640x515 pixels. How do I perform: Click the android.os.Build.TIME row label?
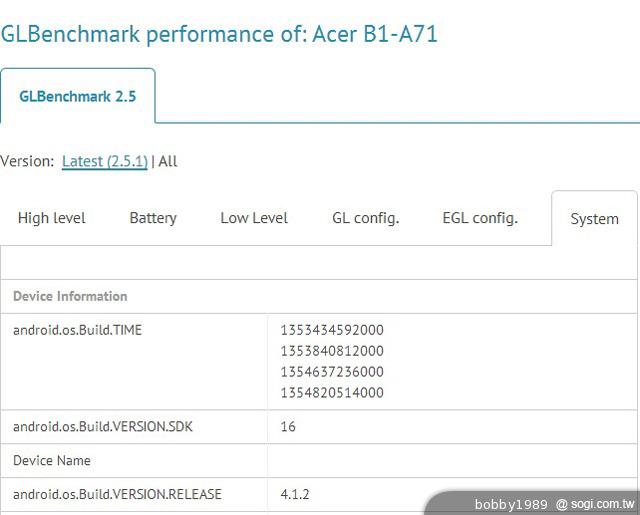77,330
